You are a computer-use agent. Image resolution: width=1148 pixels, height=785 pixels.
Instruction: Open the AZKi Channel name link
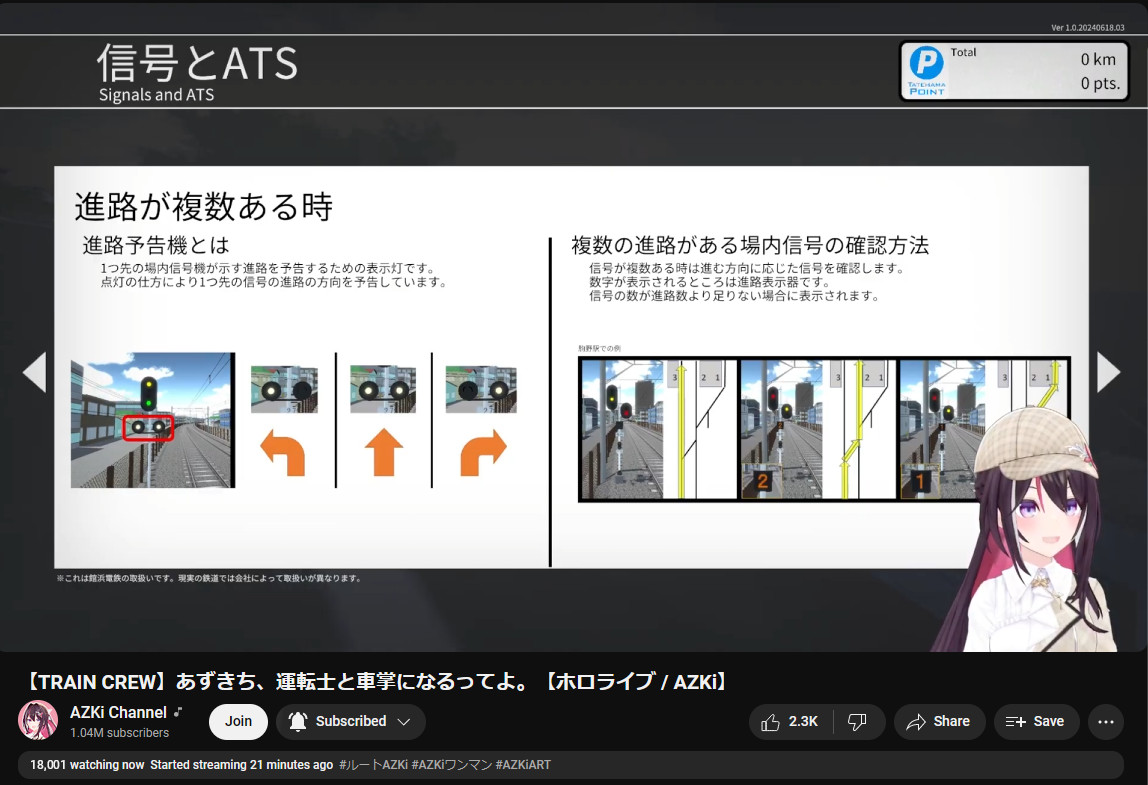[119, 713]
